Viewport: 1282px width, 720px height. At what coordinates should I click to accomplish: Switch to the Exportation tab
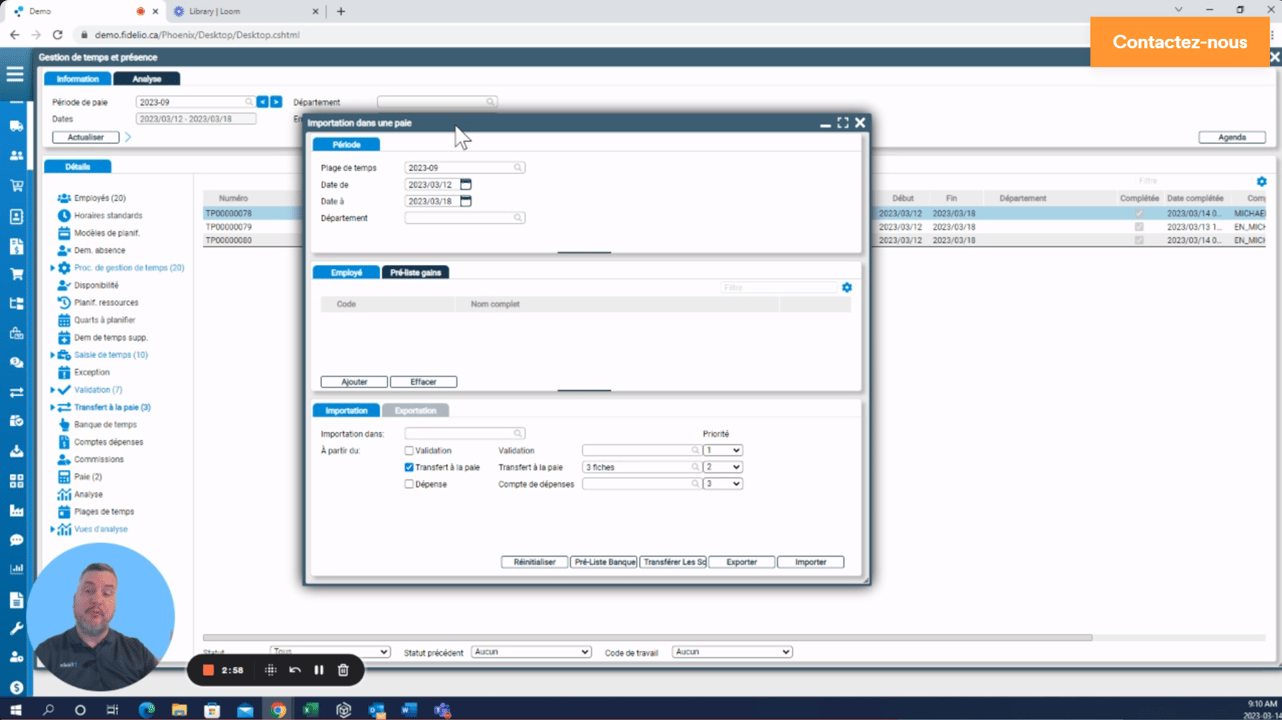(x=415, y=410)
